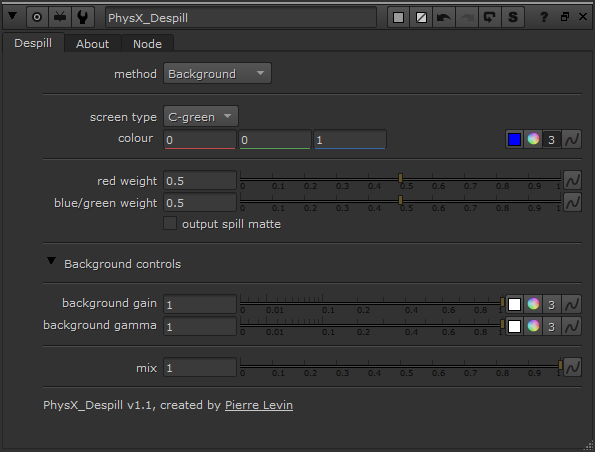Enable the output spill matte checkbox
The image size is (595, 452).
(170, 223)
